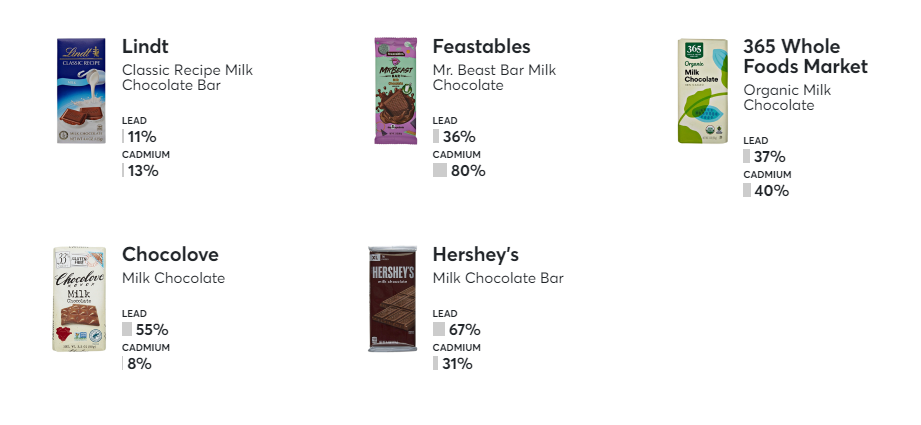Open the Chocolove brand heading
This screenshot has height=425, width=921.
click(x=170, y=254)
